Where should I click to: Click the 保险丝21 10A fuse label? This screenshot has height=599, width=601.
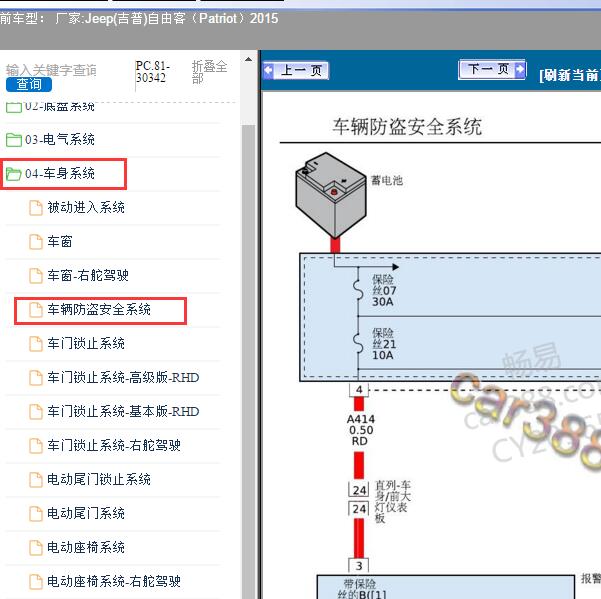point(384,344)
